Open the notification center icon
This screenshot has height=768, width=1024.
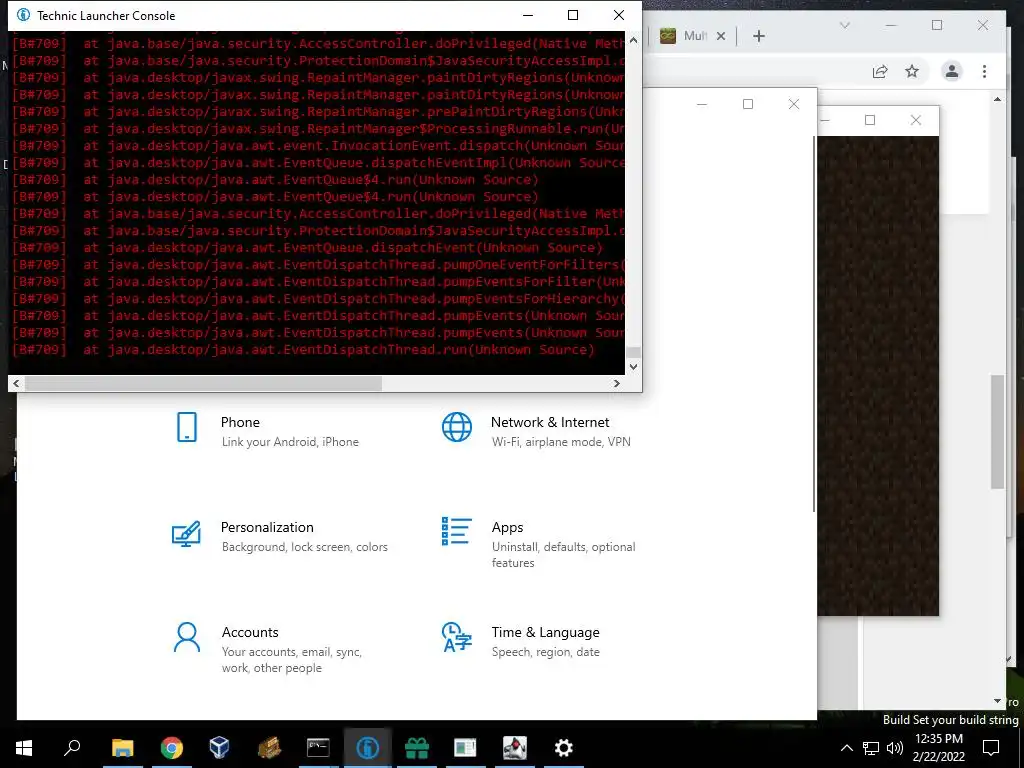(991, 748)
